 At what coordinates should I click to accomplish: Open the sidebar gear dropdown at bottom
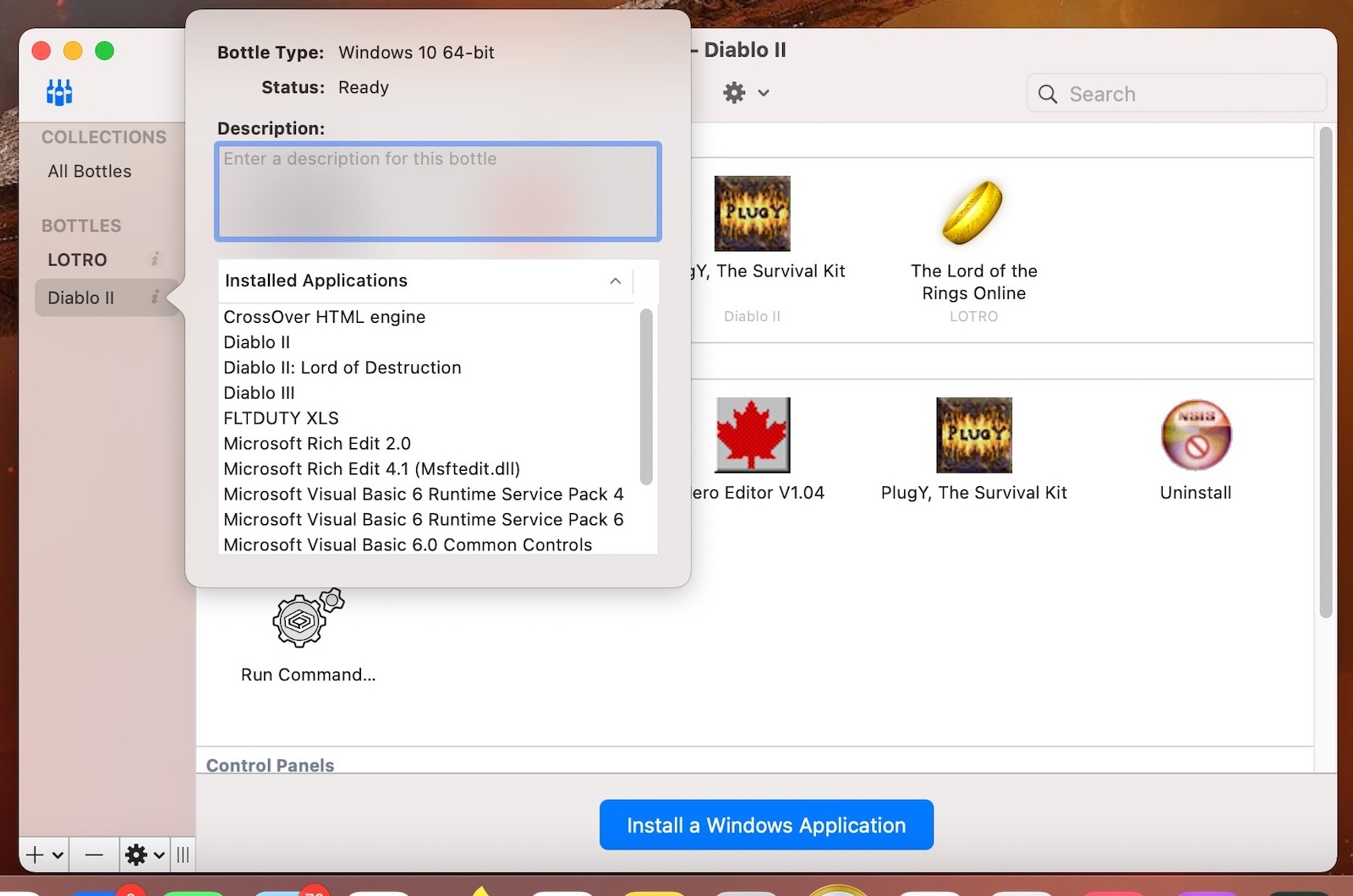pos(145,855)
